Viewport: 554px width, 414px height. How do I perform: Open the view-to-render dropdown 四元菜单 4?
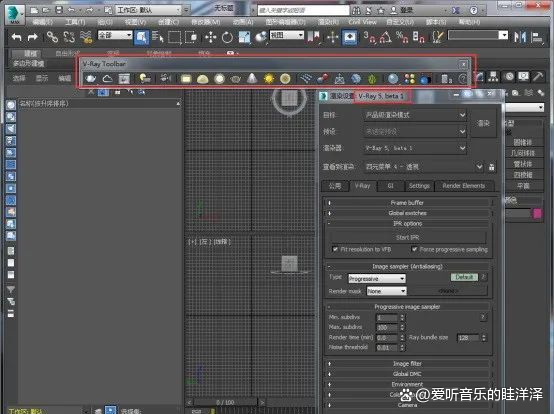click(x=423, y=167)
